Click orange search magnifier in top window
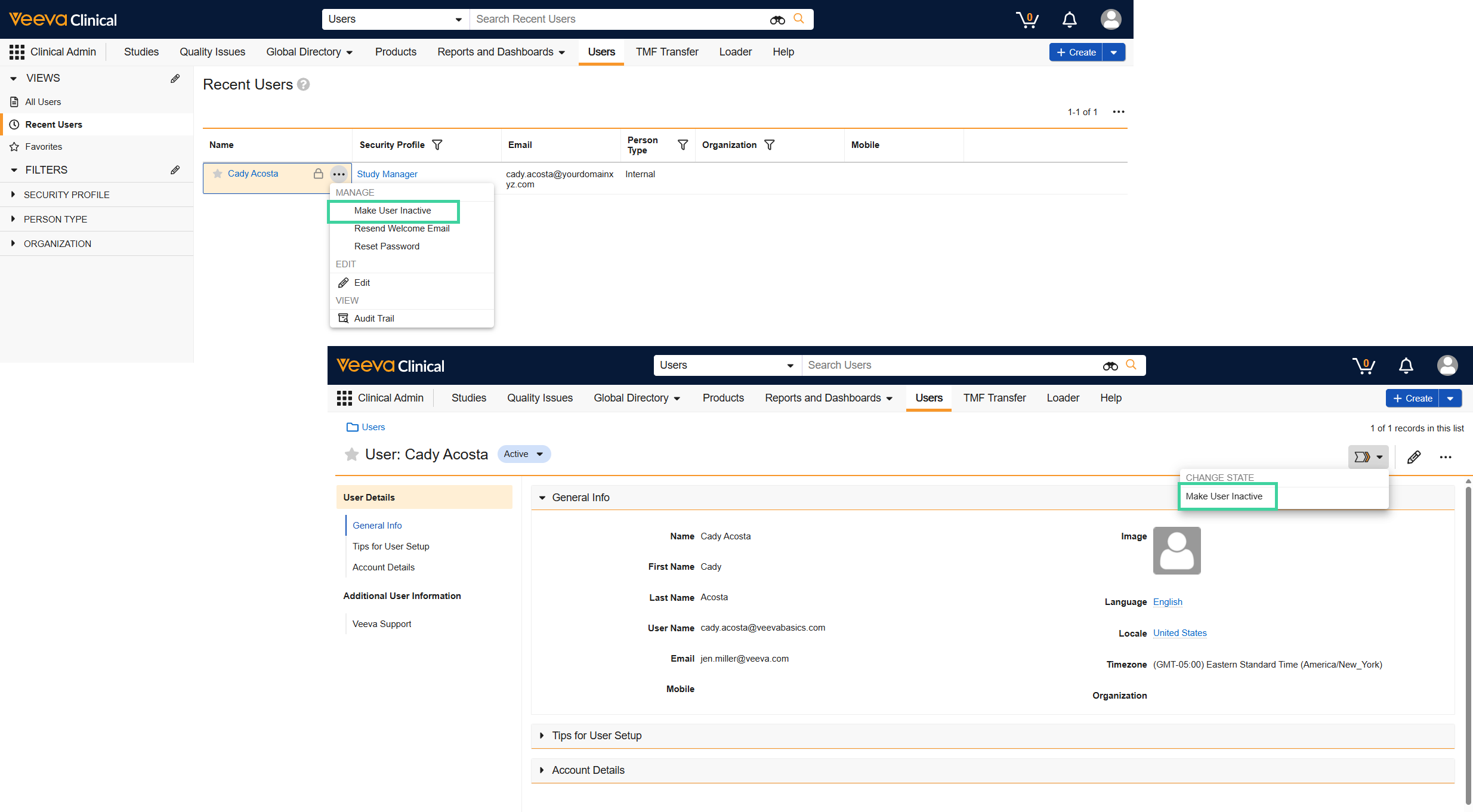Screen dimensions: 1473x812 coord(799,19)
